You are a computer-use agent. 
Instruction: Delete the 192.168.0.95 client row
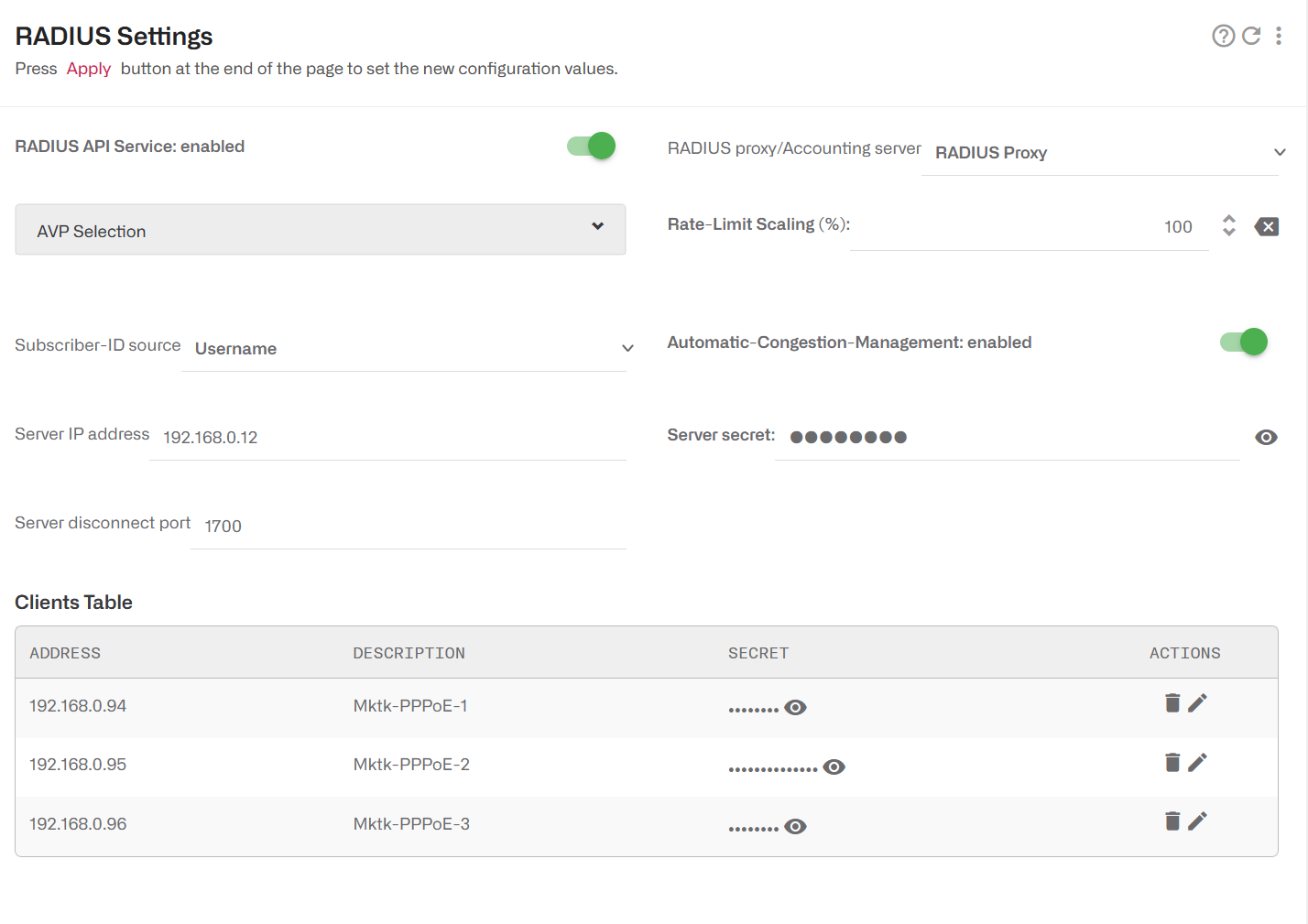(1172, 762)
